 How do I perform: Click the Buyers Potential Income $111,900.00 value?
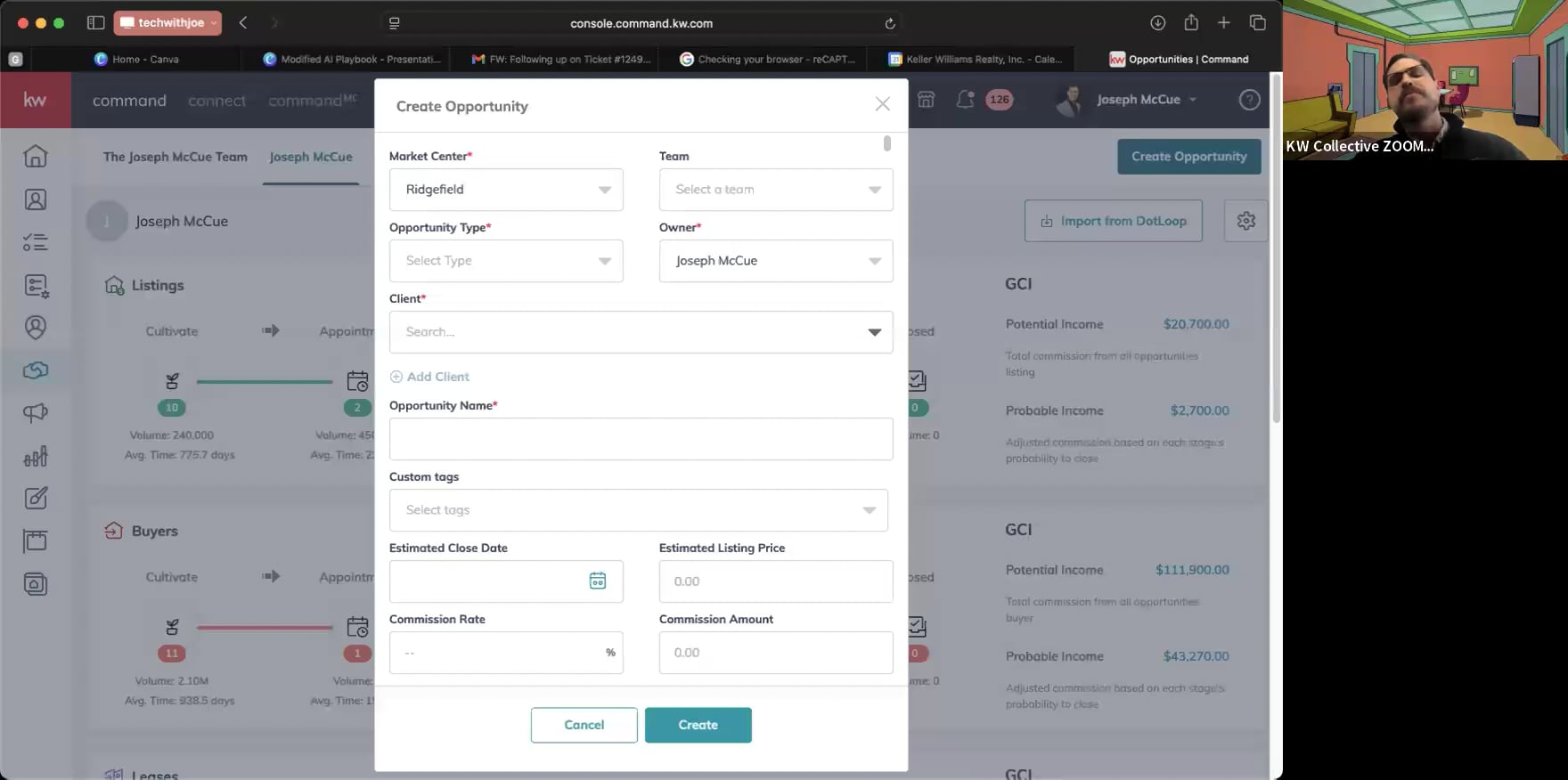1192,570
